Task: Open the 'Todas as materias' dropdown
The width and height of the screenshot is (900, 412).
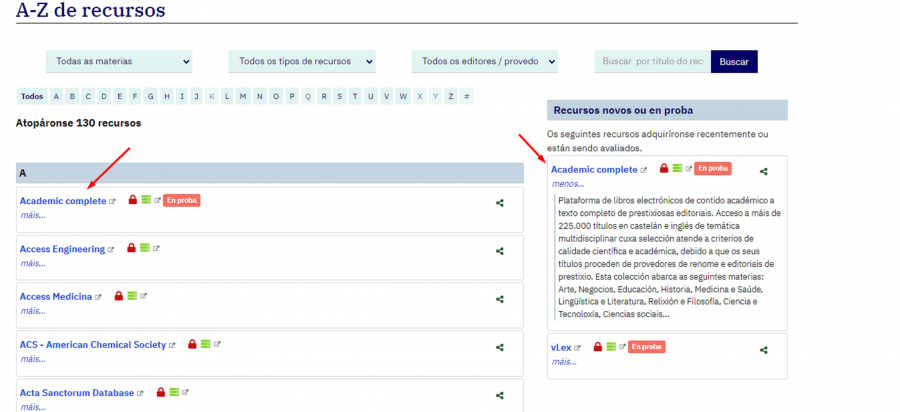Action: (x=119, y=62)
